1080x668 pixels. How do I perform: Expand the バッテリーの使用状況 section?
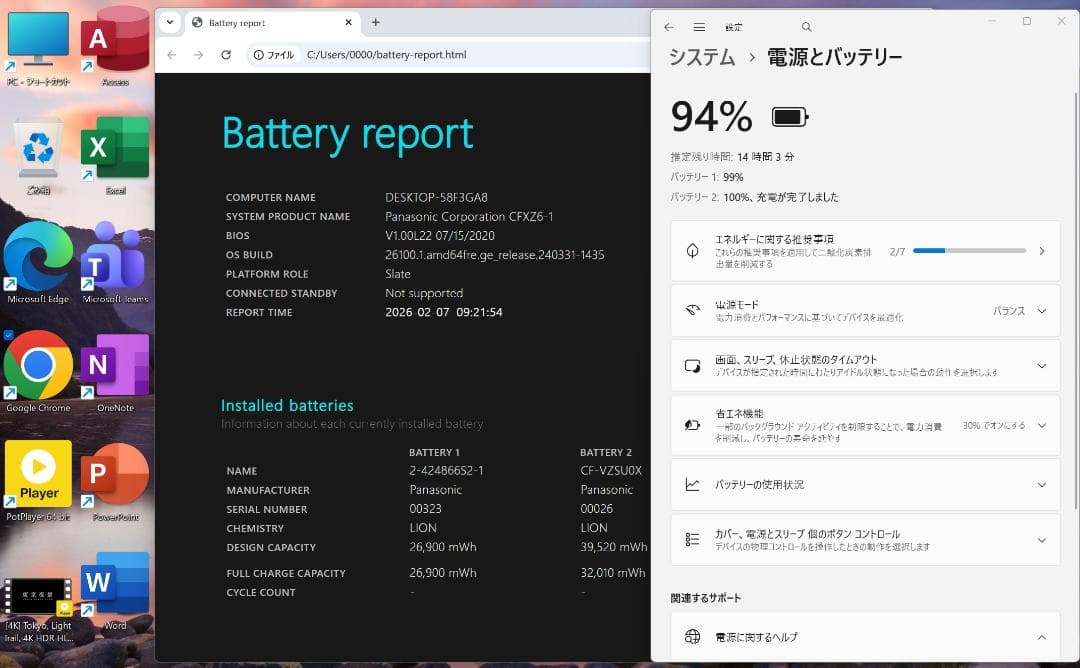click(x=1041, y=484)
